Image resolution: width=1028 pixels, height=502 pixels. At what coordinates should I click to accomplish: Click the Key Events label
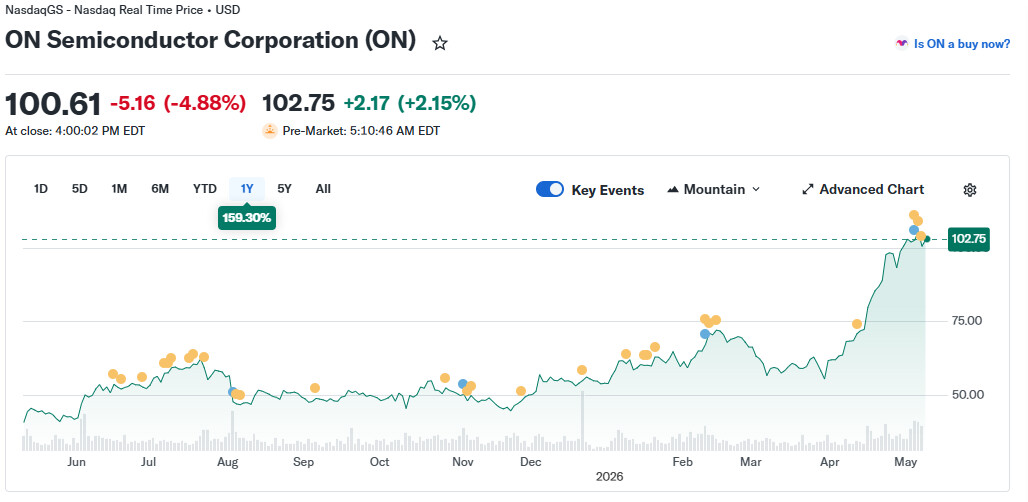[608, 190]
